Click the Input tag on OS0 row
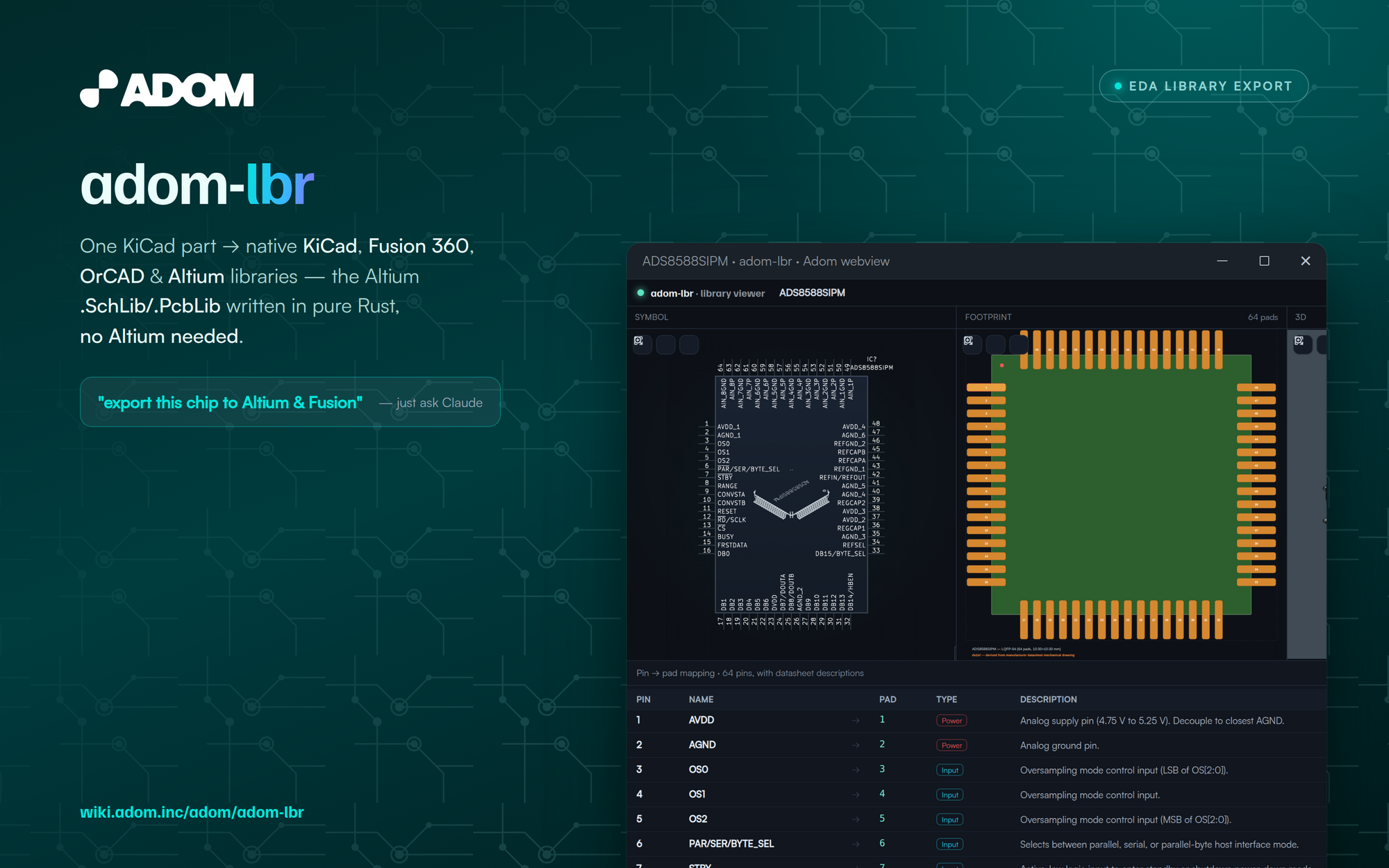The height and width of the screenshot is (868, 1389). point(949,770)
